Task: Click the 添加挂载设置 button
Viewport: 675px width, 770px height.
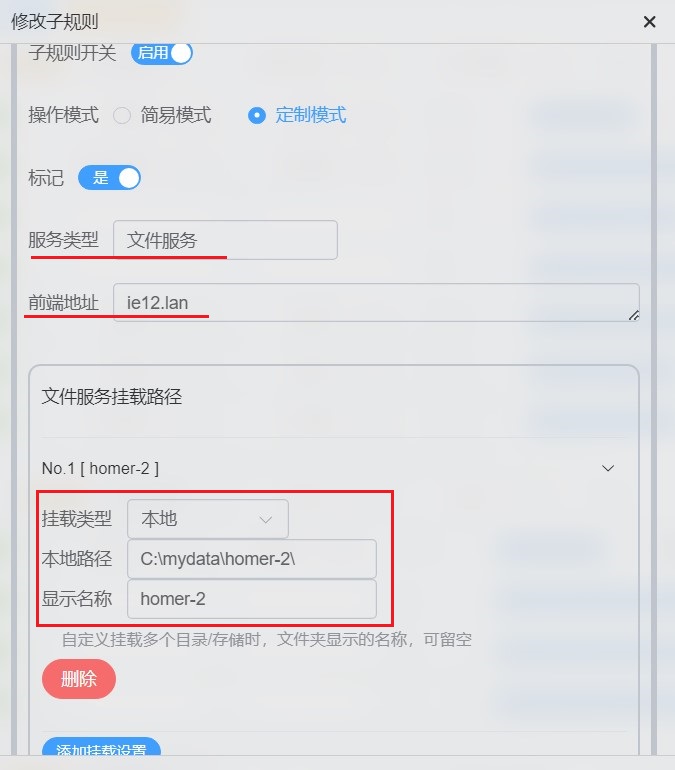Action: [101, 748]
